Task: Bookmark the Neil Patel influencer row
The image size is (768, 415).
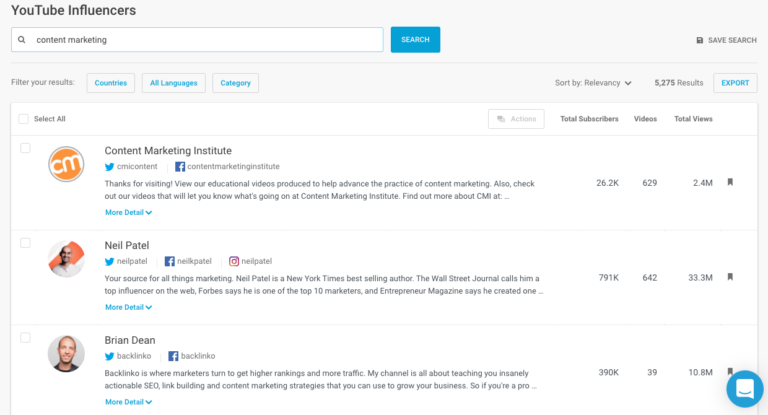Action: pyautogui.click(x=730, y=277)
